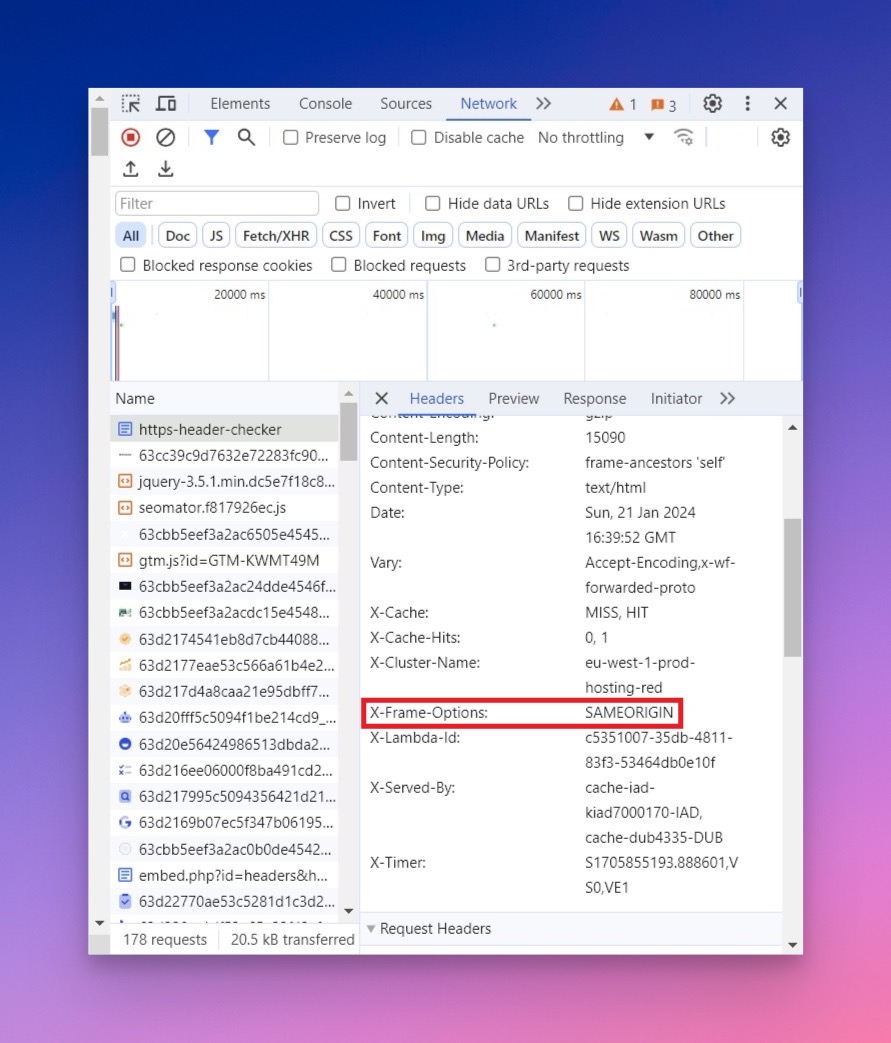Search within network requests
This screenshot has height=1043, width=891.
pyautogui.click(x=247, y=137)
